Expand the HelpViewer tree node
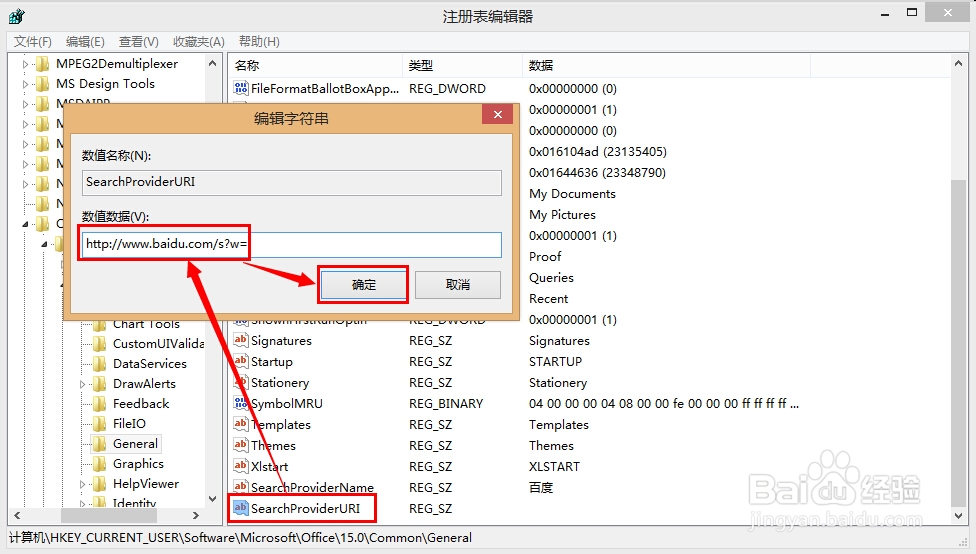Image resolution: width=976 pixels, height=554 pixels. point(82,484)
